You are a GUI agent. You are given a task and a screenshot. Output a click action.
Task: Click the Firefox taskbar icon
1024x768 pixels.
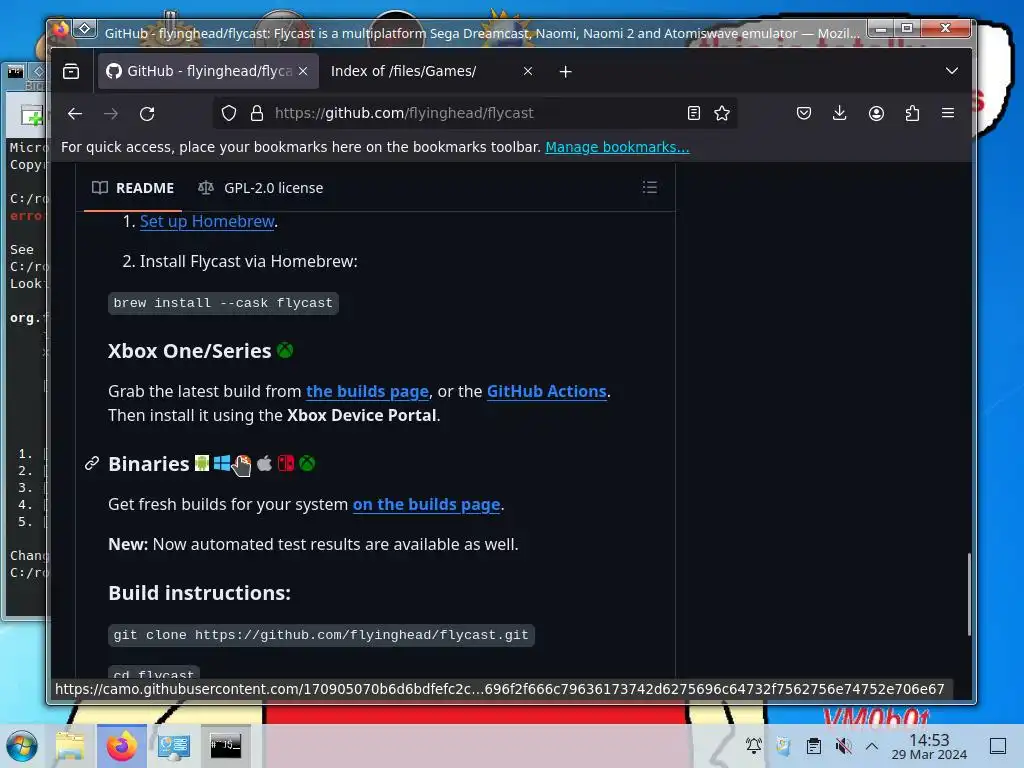click(x=121, y=746)
